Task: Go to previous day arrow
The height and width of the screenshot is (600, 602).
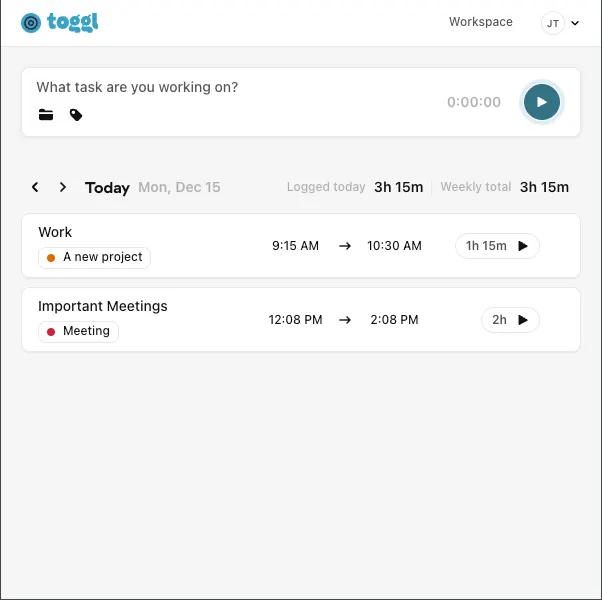Action: 35,187
